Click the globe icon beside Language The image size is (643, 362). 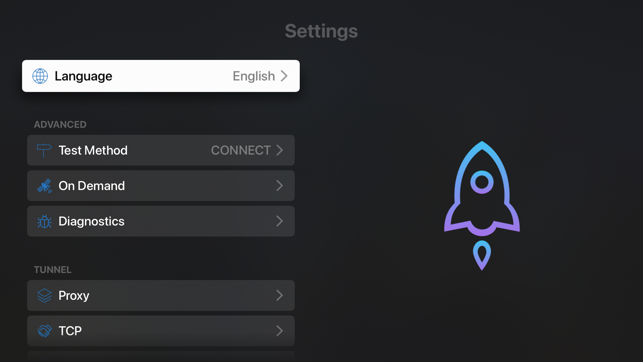point(40,76)
